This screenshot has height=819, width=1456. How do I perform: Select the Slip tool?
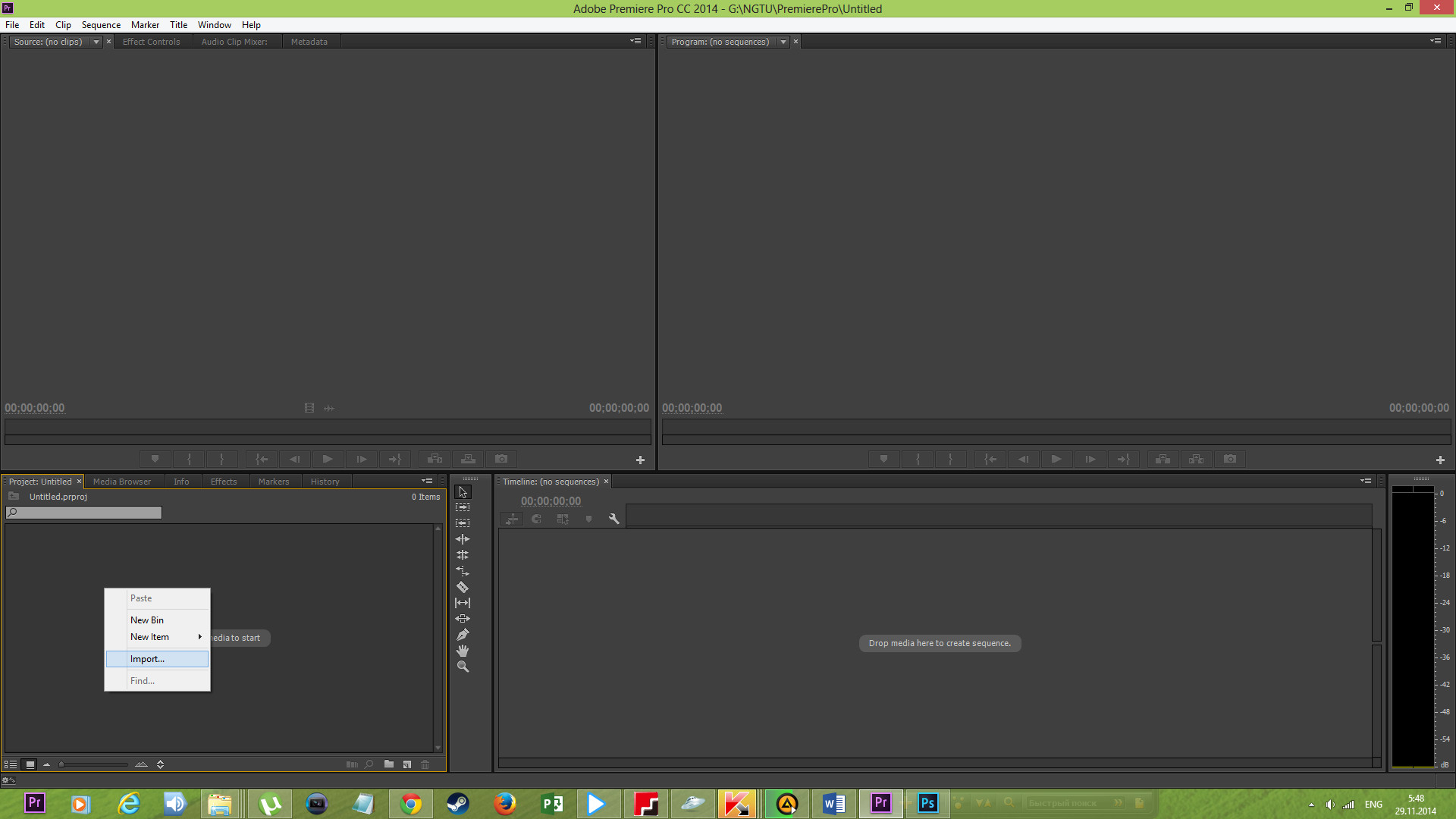click(x=463, y=603)
